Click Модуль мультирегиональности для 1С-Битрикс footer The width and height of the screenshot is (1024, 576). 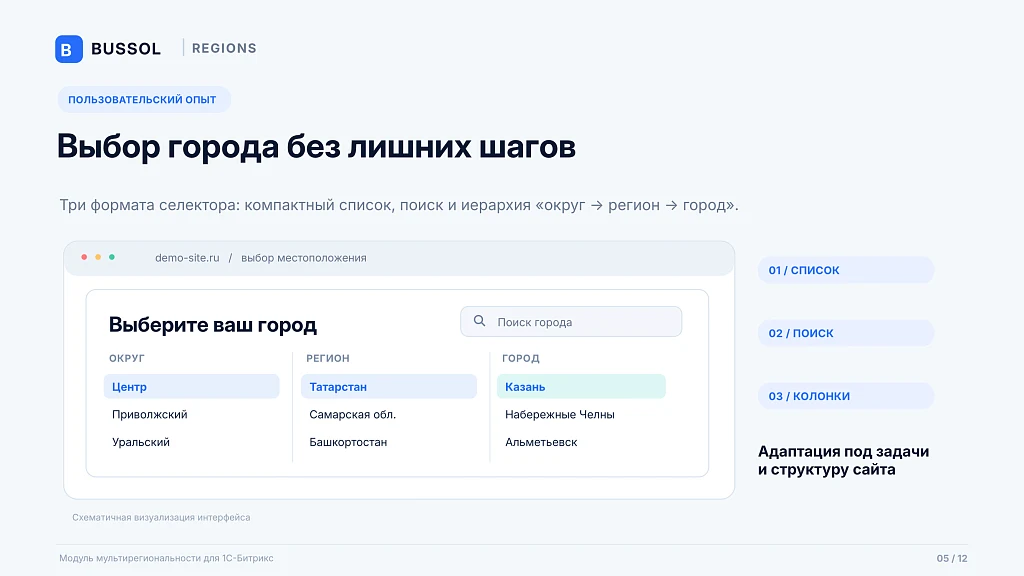(167, 558)
